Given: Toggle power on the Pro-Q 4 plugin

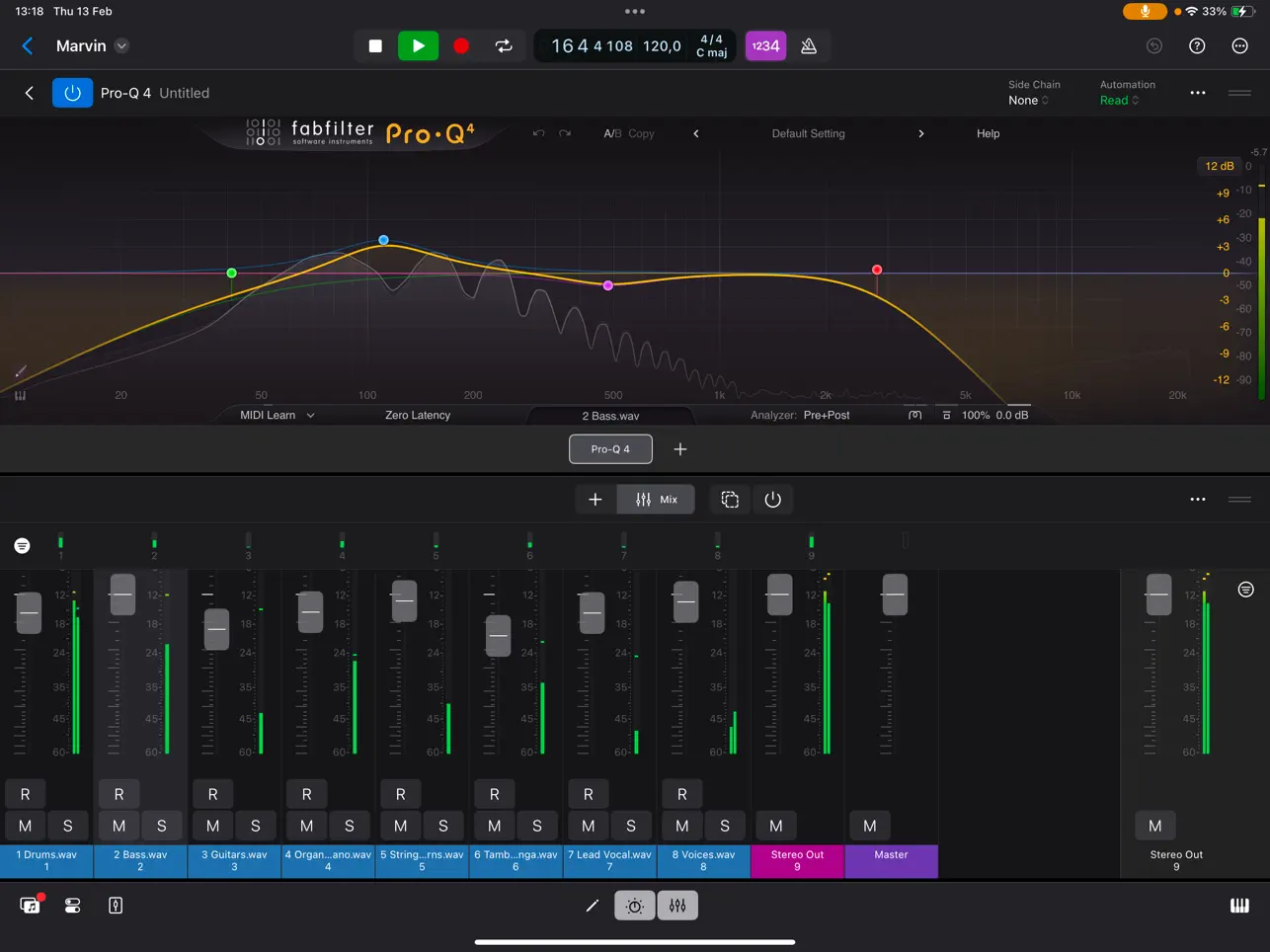Looking at the screenshot, I should tap(72, 93).
